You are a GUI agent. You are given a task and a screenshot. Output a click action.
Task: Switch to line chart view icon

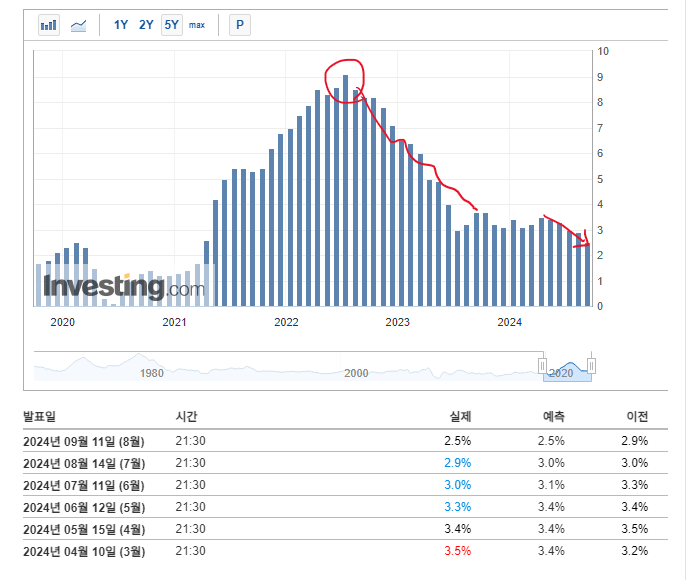pyautogui.click(x=78, y=25)
